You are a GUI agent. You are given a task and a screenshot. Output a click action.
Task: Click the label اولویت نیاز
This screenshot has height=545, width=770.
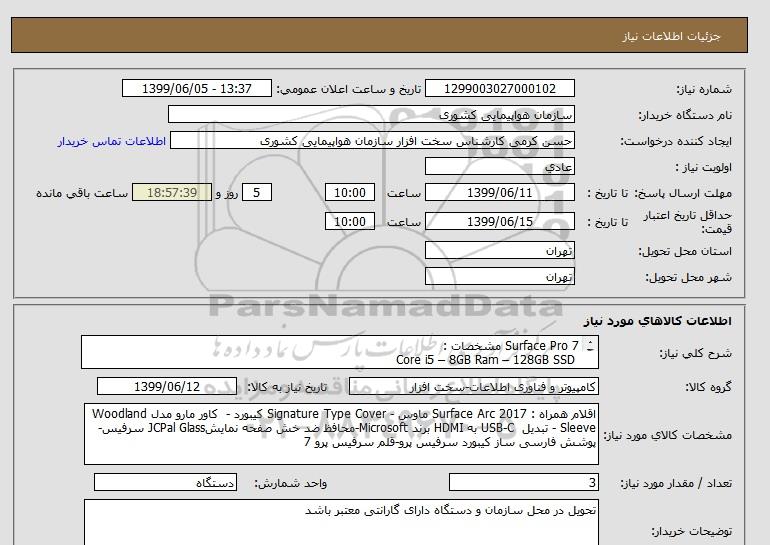tap(704, 167)
